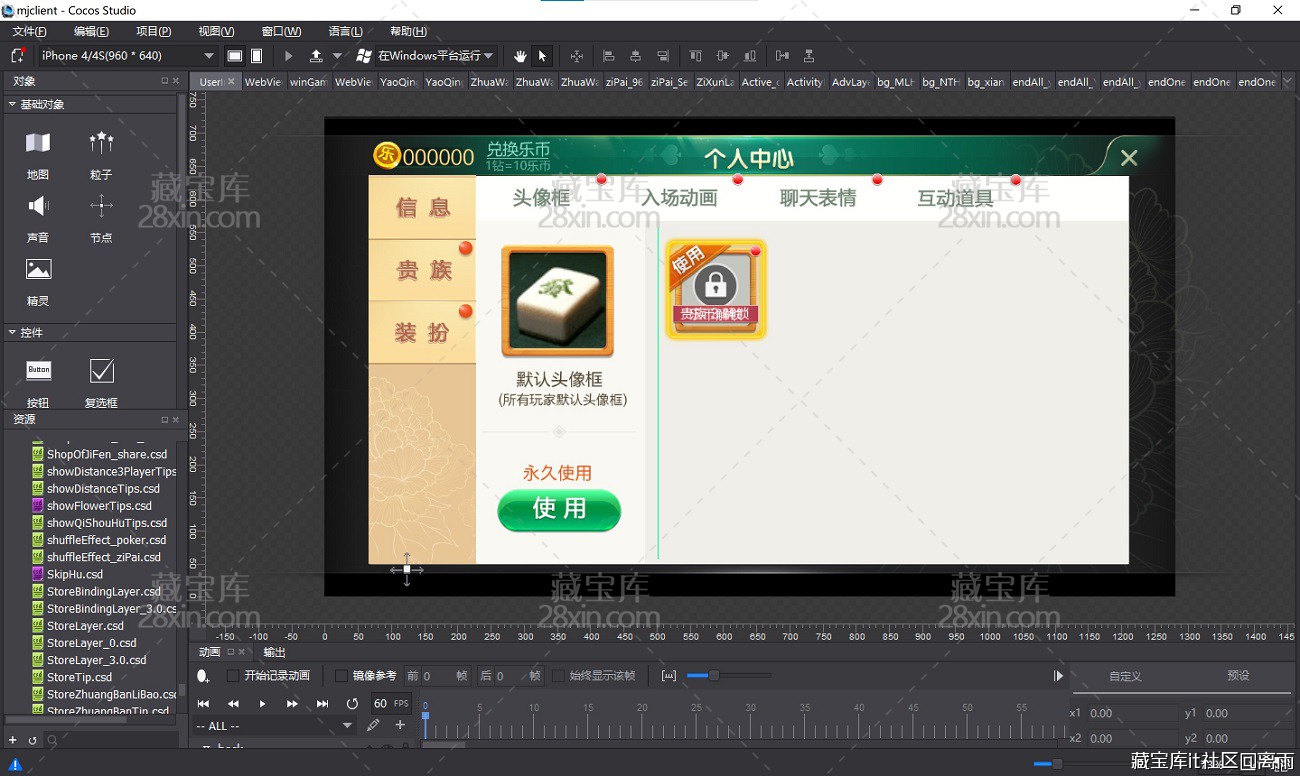1300x776 pixels.
Task: Click the publish/export icon in toolbar
Action: click(316, 56)
